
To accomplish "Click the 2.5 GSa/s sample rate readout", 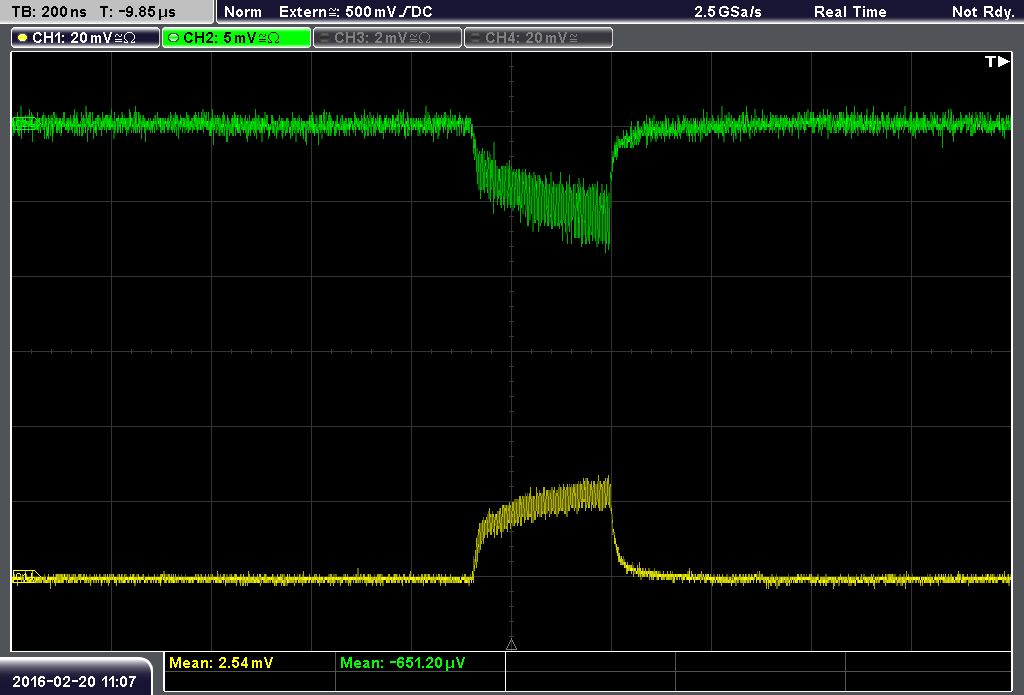I will [x=728, y=12].
